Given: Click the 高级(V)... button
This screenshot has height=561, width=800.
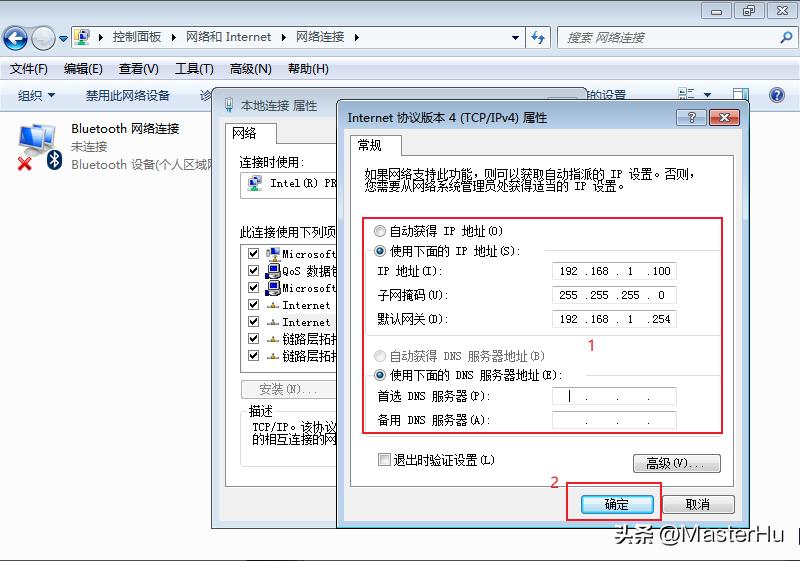Looking at the screenshot, I should click(x=677, y=464).
